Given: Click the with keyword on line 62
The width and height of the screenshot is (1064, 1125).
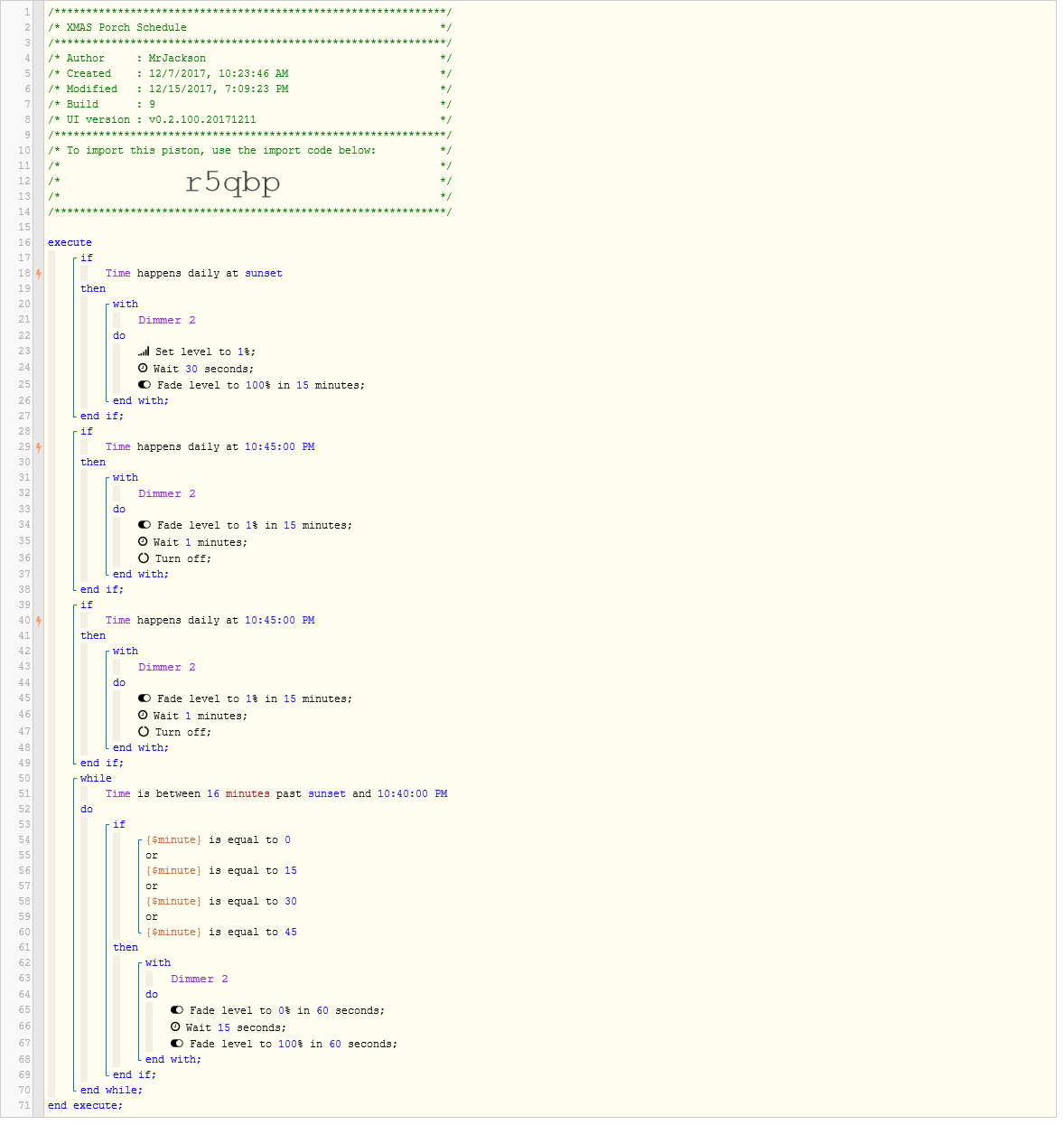Looking at the screenshot, I should coord(158,962).
